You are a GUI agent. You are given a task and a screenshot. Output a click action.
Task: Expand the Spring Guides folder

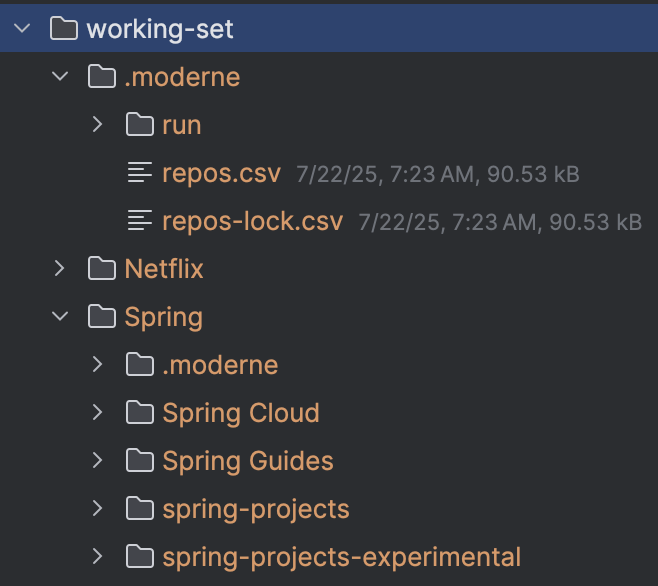coord(97,460)
